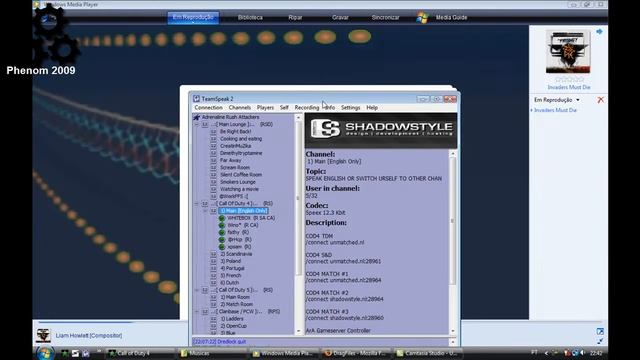Viewport: 640px width, 360px height.
Task: Click the Watching a movie channel icon
Action: click(x=213, y=189)
